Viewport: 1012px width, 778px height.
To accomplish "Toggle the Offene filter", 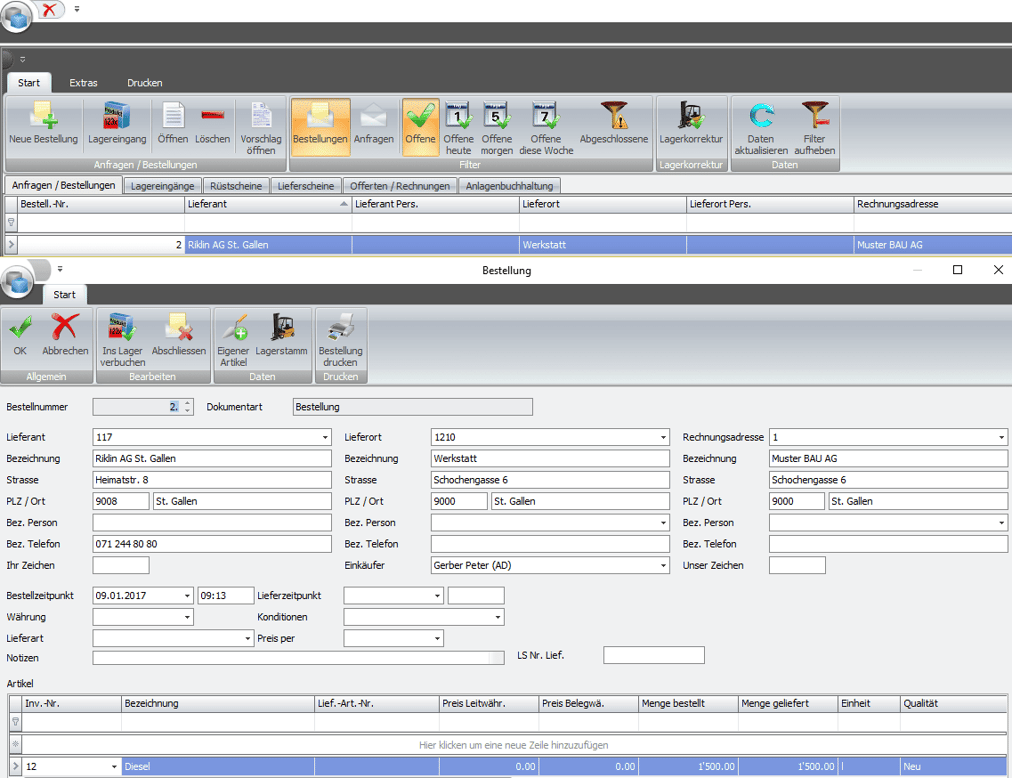I will click(420, 127).
